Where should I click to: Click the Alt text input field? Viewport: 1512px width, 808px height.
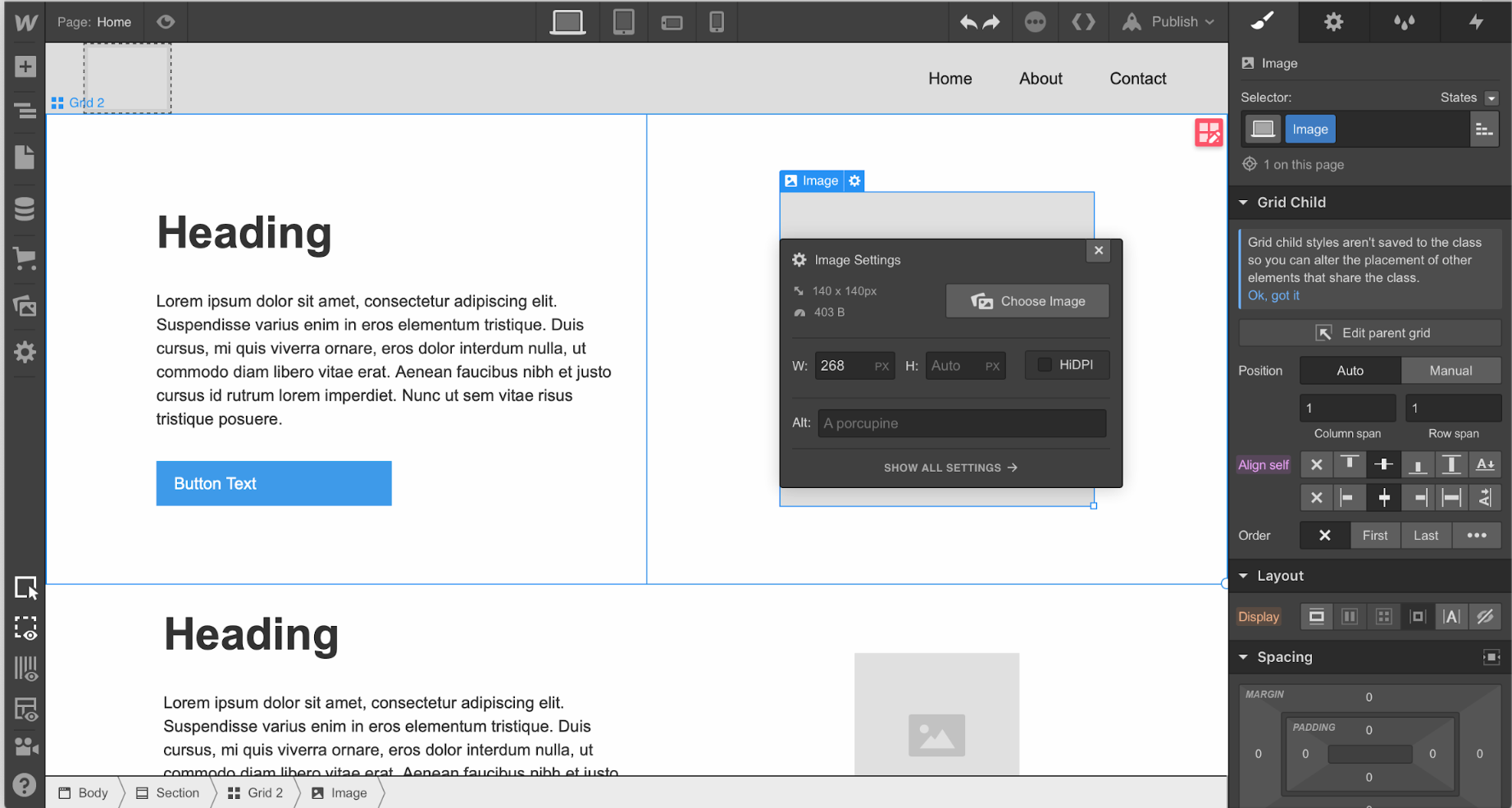point(962,423)
